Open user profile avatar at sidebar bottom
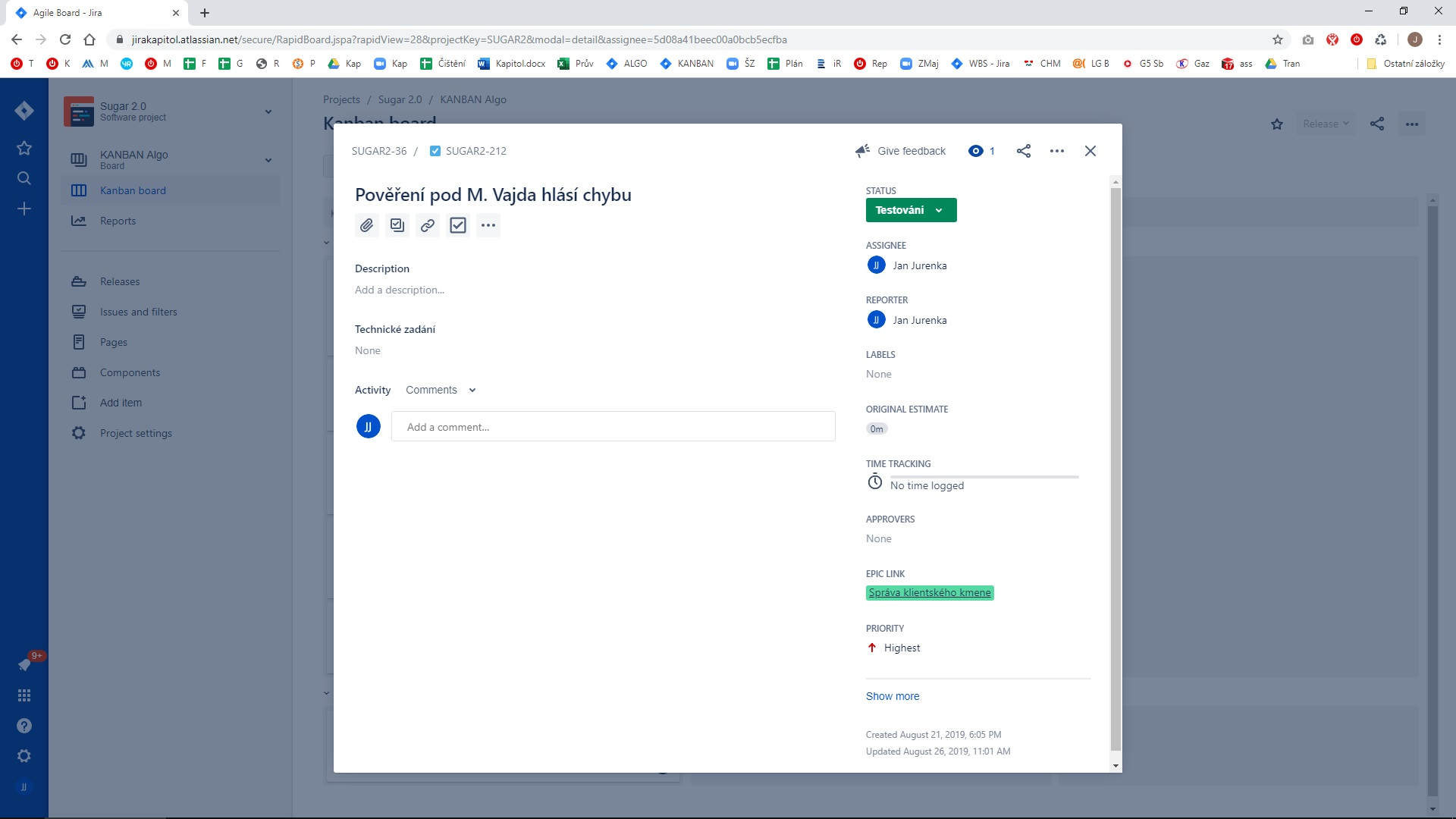Viewport: 1456px width, 819px height. [x=24, y=787]
